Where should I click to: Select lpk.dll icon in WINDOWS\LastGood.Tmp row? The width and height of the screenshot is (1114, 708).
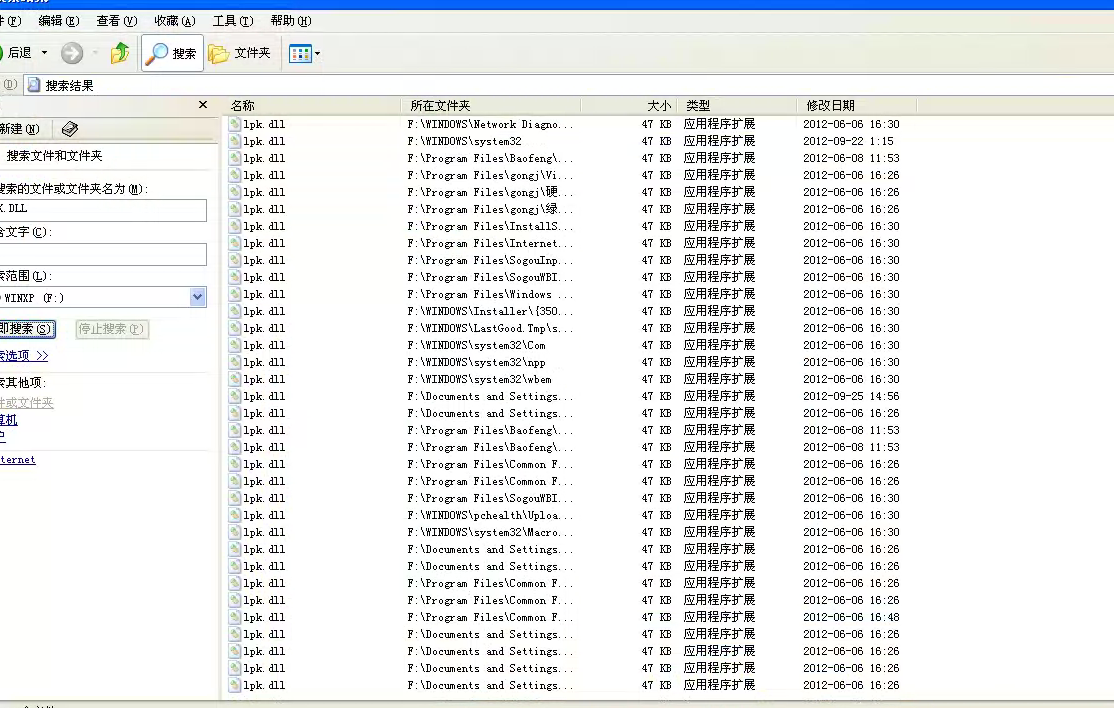(235, 329)
